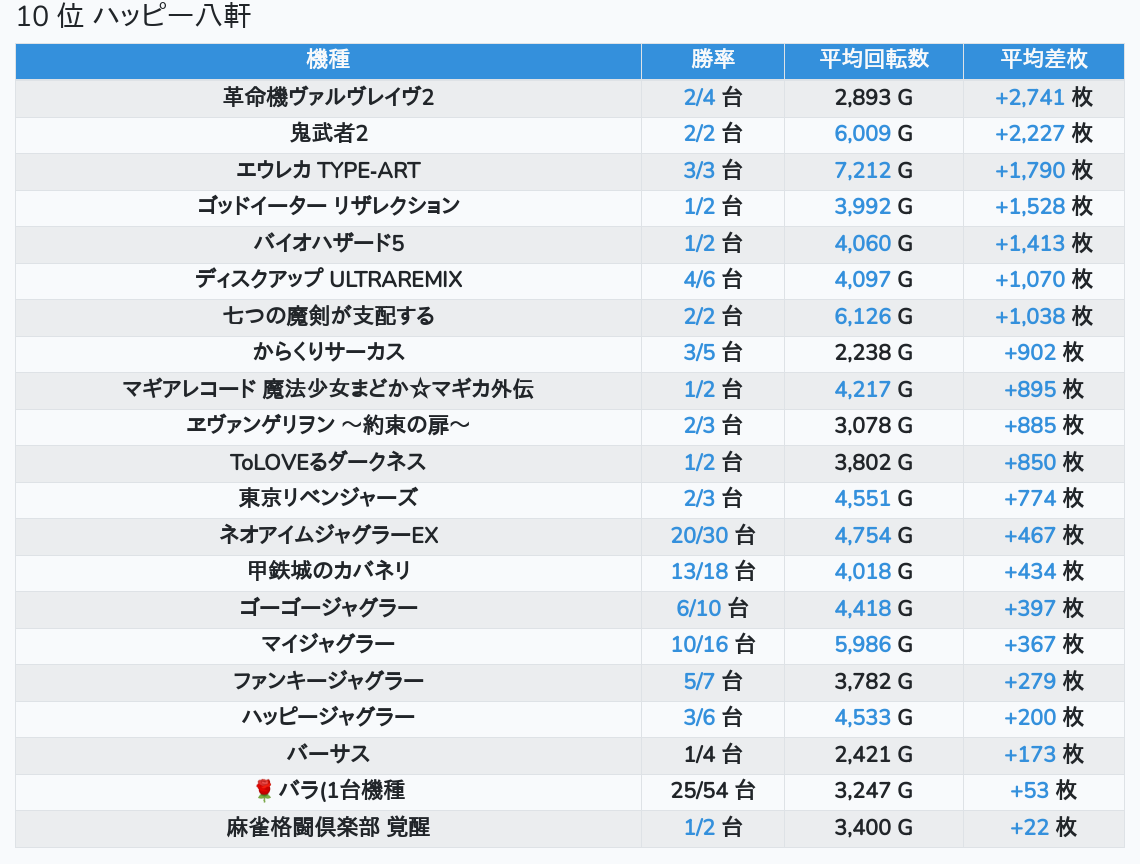Sort table by 勝率 column header

tap(712, 59)
